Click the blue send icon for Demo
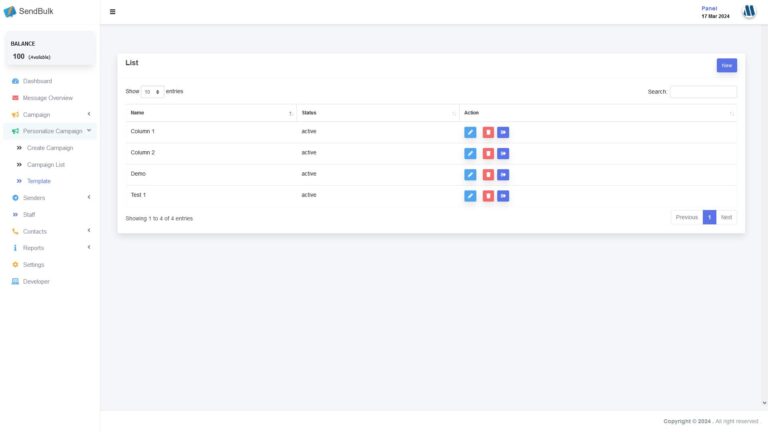This screenshot has height=432, width=768. [504, 174]
